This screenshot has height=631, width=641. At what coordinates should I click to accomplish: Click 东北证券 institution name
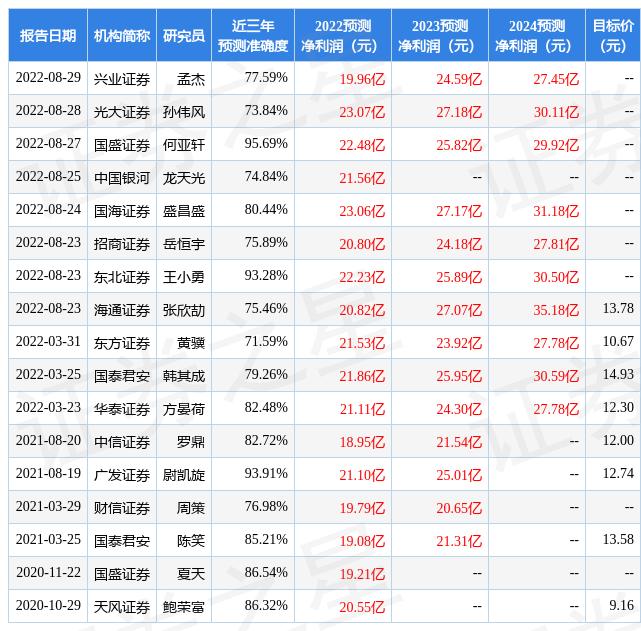coord(121,277)
